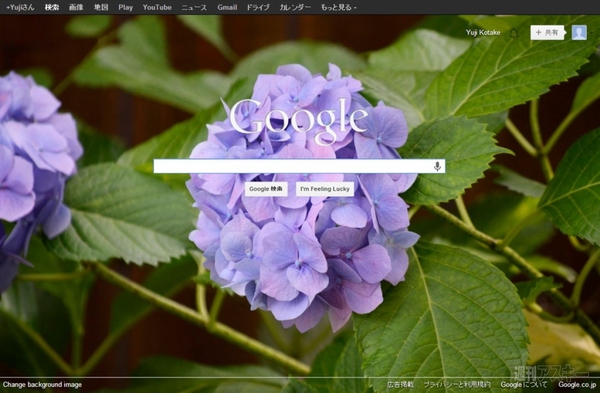Open カレンダー in the top bar
This screenshot has height=393, width=600.
click(x=295, y=7)
